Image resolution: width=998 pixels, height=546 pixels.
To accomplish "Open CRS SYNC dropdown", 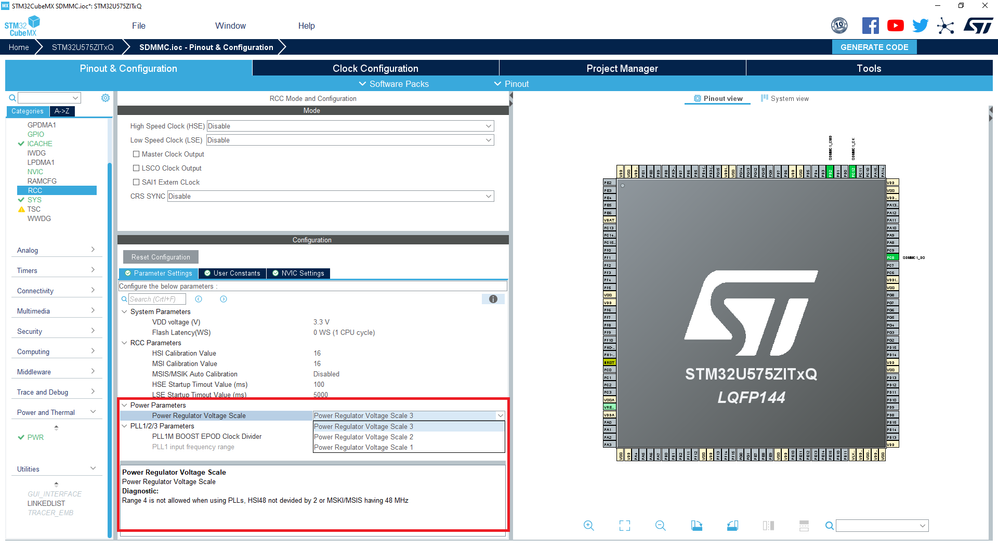I will tap(330, 196).
